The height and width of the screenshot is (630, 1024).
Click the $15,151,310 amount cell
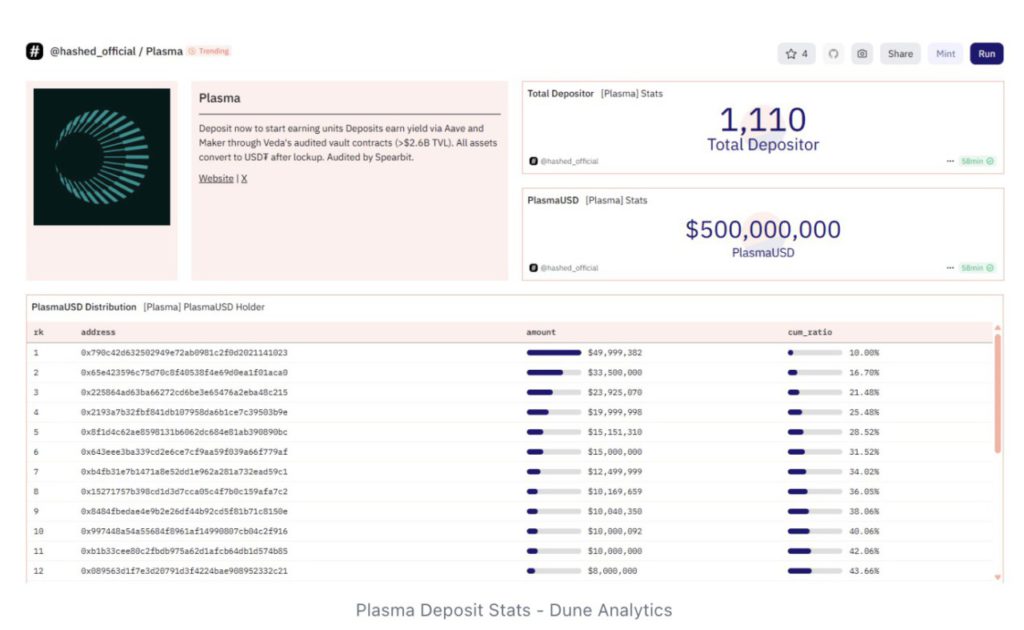[615, 432]
